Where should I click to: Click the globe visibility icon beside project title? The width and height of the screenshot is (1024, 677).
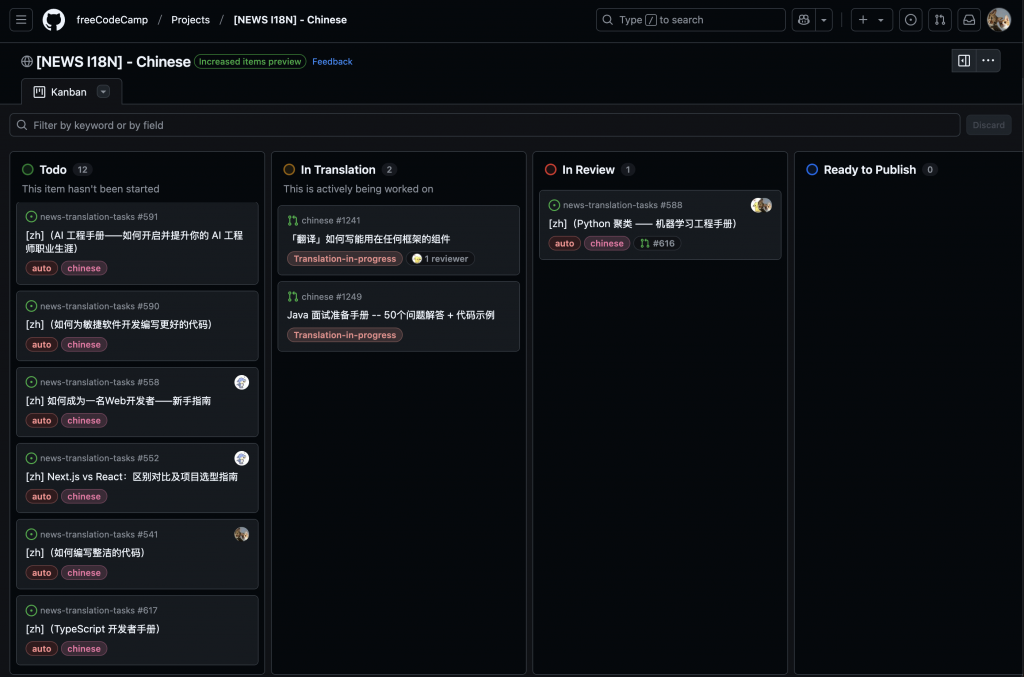(x=27, y=61)
